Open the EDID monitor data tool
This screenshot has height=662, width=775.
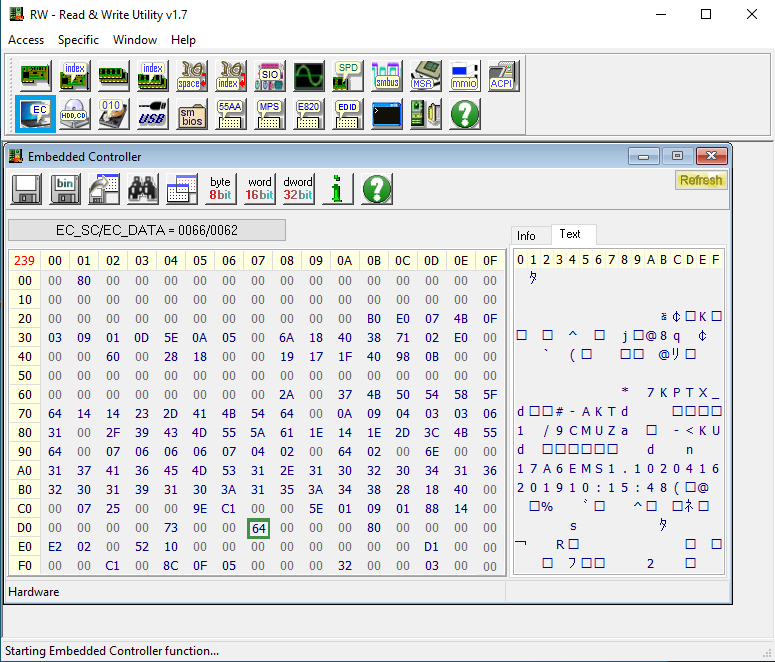coord(348,114)
